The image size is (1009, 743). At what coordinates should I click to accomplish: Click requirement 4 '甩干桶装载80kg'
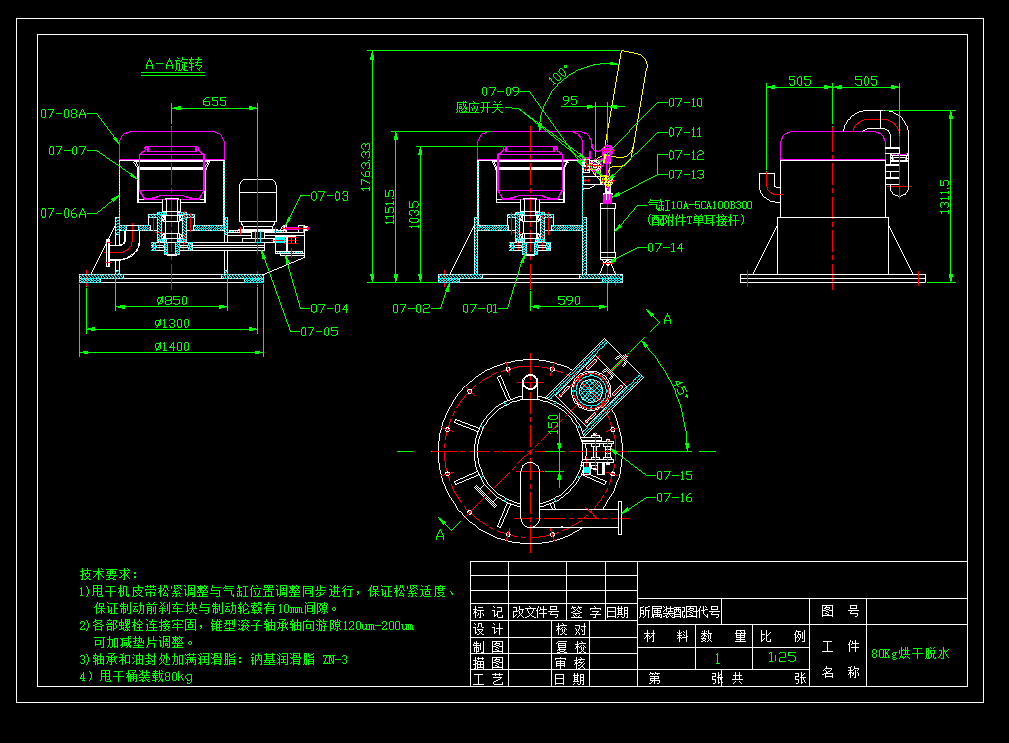pyautogui.click(x=136, y=677)
